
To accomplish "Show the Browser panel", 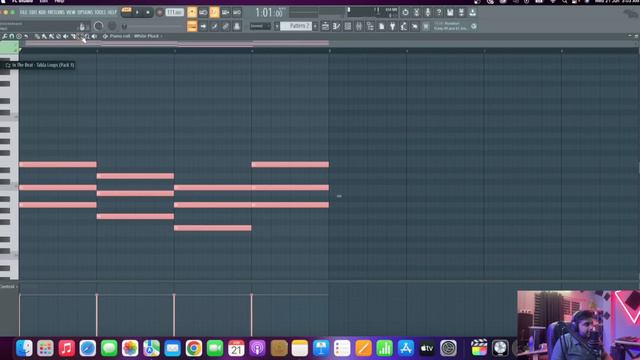I will pos(370,26).
